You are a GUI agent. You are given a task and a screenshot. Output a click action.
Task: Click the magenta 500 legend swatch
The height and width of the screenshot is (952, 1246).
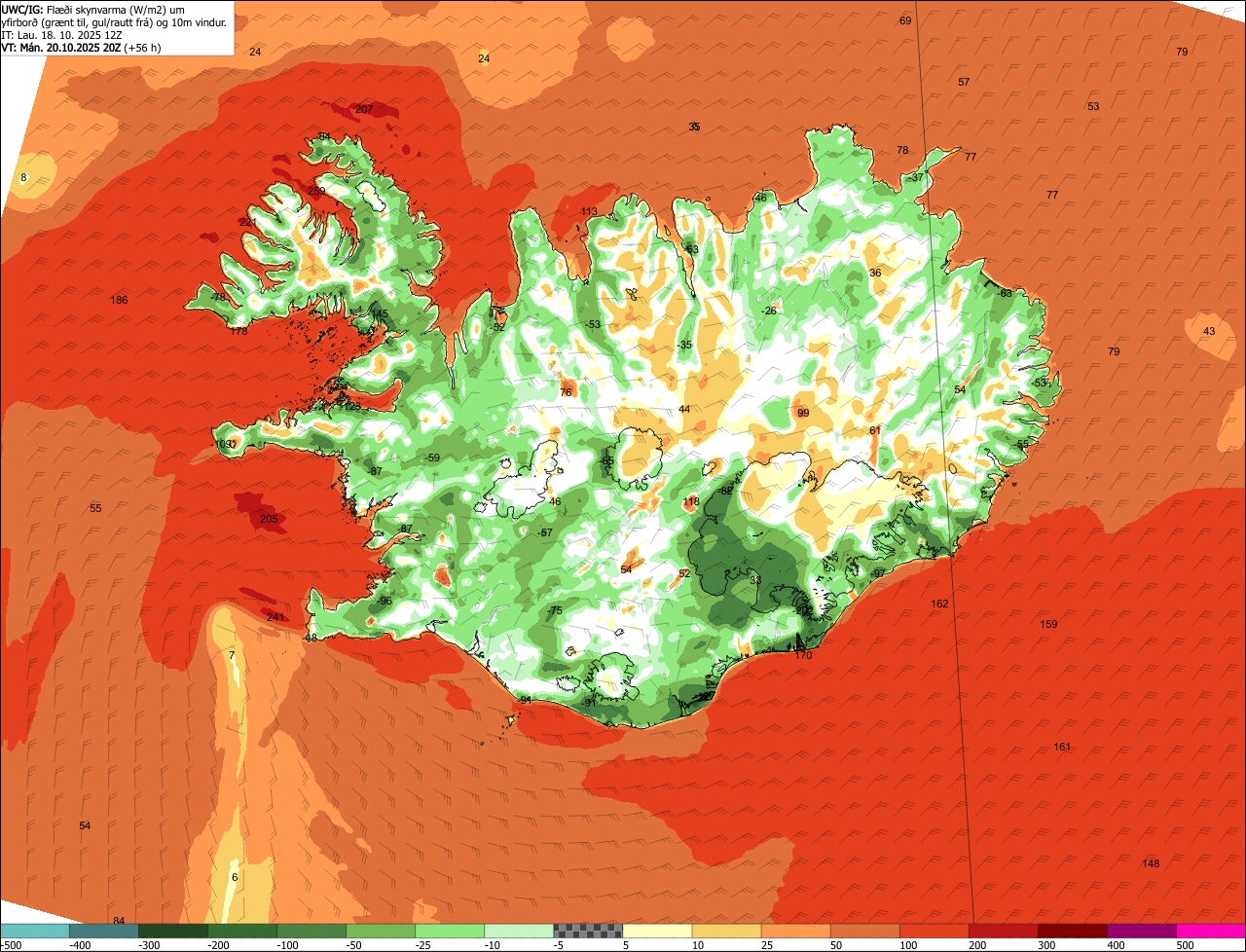pyautogui.click(x=1211, y=931)
